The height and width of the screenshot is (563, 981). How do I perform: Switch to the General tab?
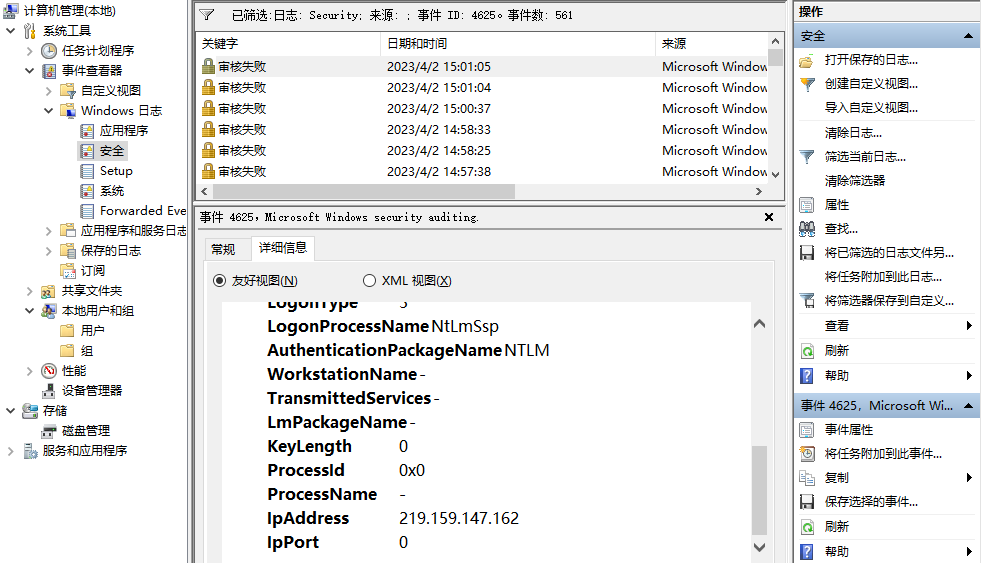pos(223,249)
